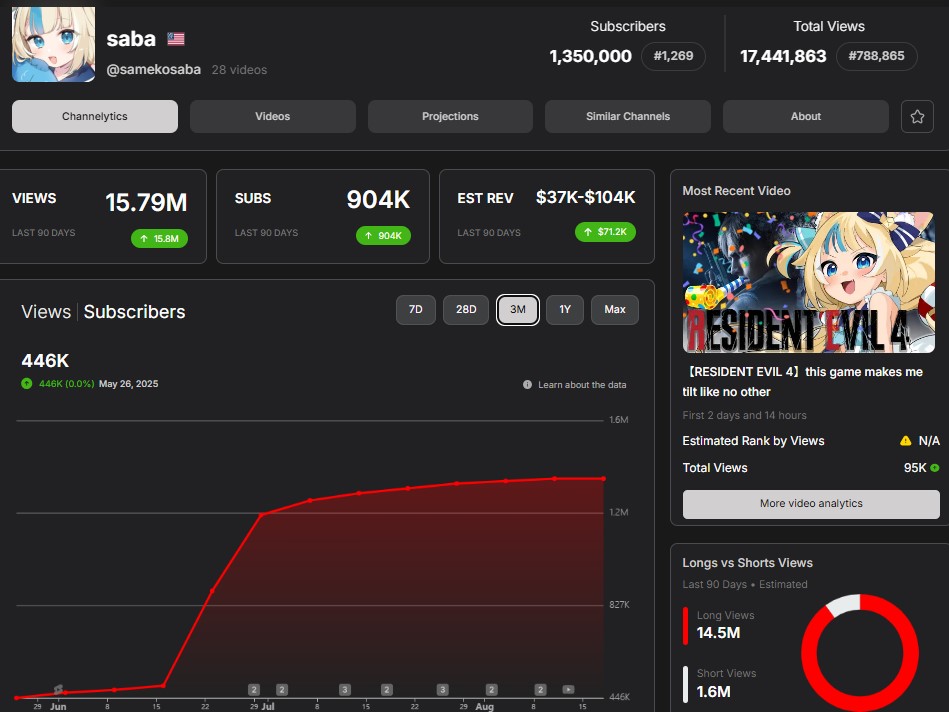
Task: Open the saba channel avatar image
Action: 53,44
